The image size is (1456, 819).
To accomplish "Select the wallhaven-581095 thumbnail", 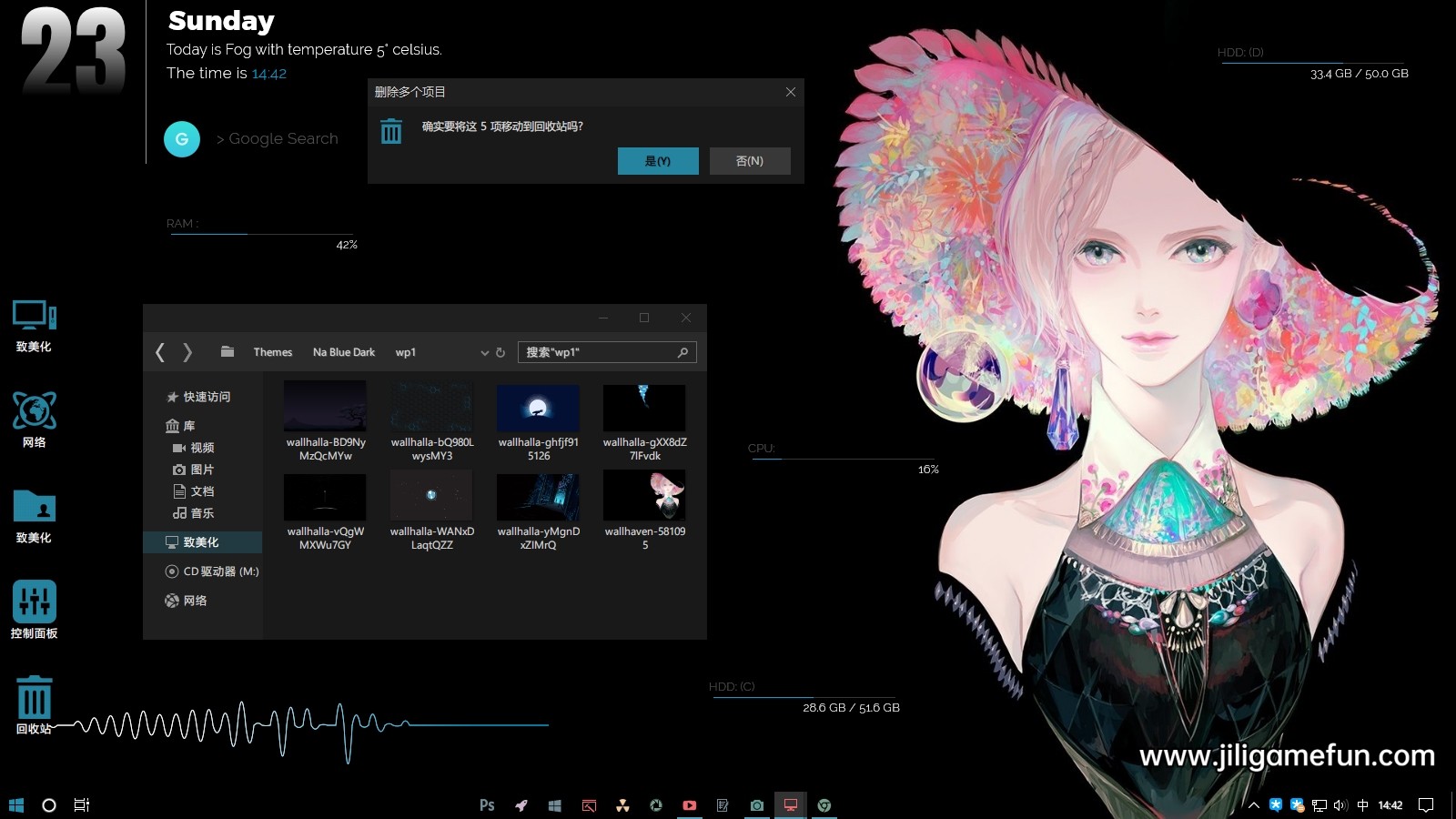I will (644, 495).
